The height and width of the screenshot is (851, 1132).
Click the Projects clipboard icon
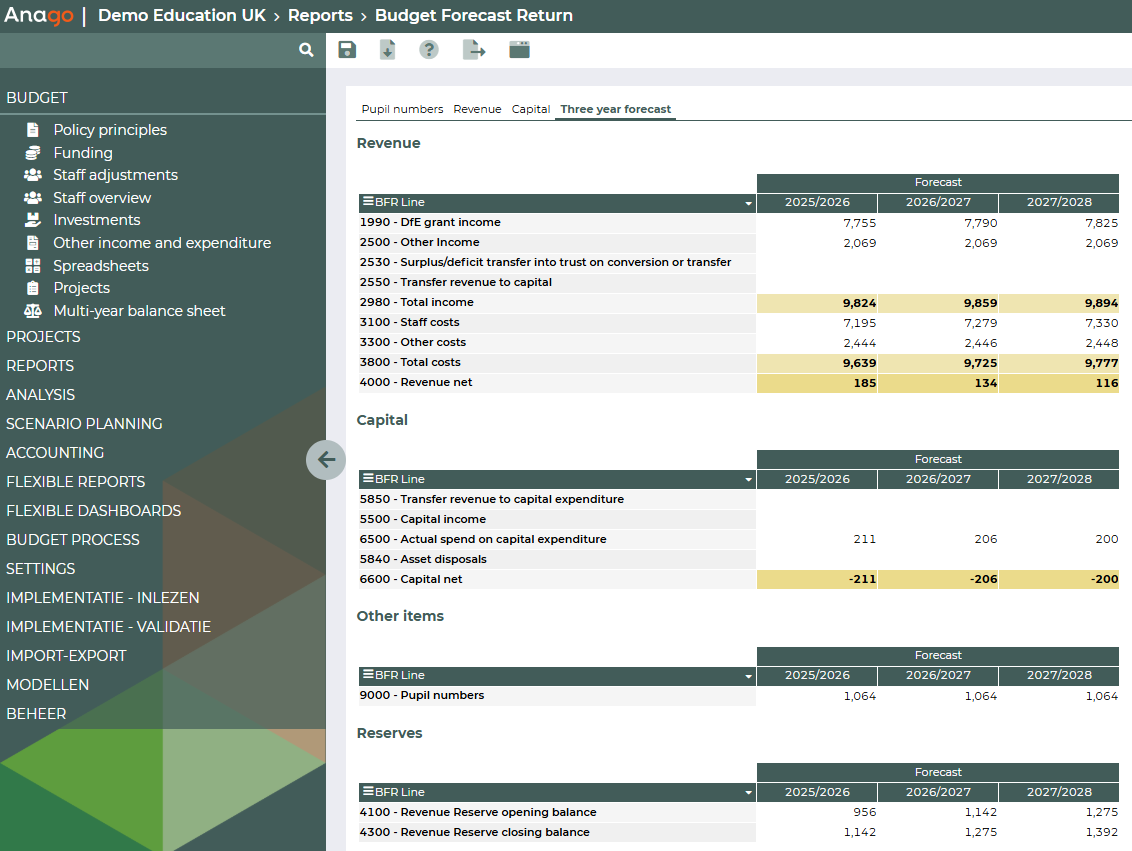pos(32,288)
